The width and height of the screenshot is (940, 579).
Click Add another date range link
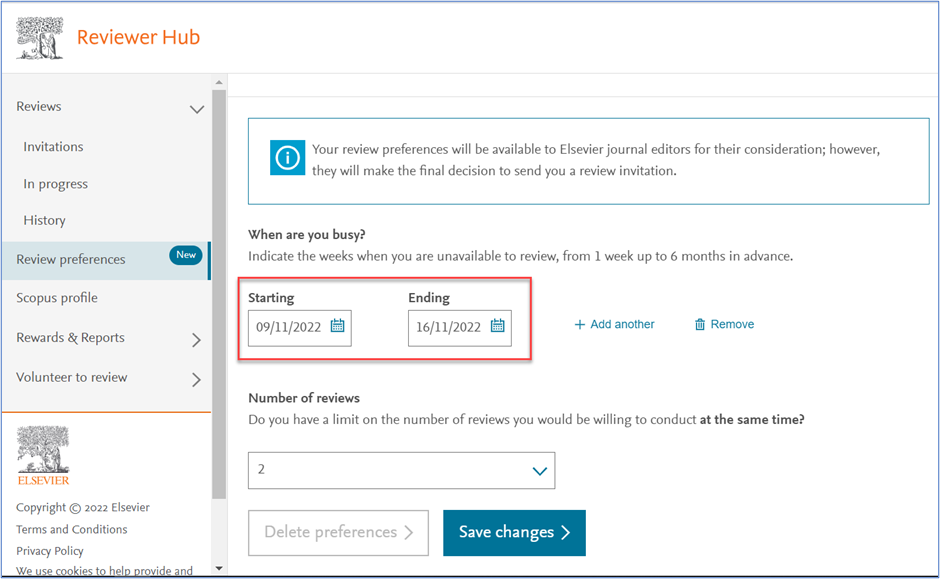tap(614, 324)
